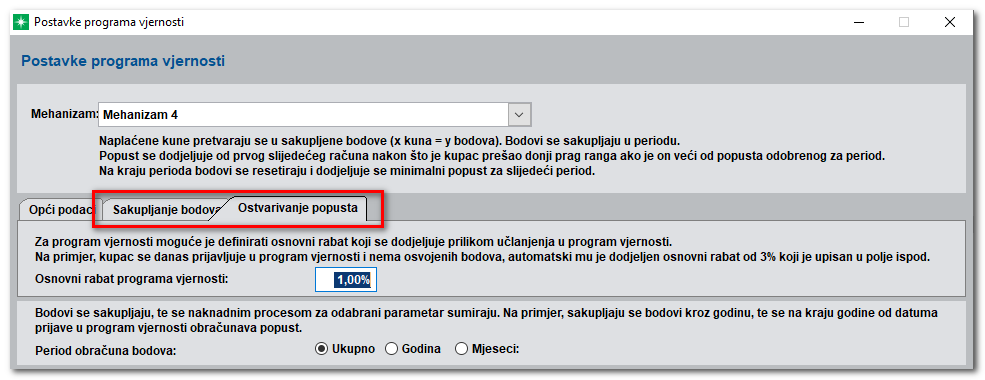Expand the Mehanizam dropdown arrow
The height and width of the screenshot is (380, 985).
tap(519, 115)
